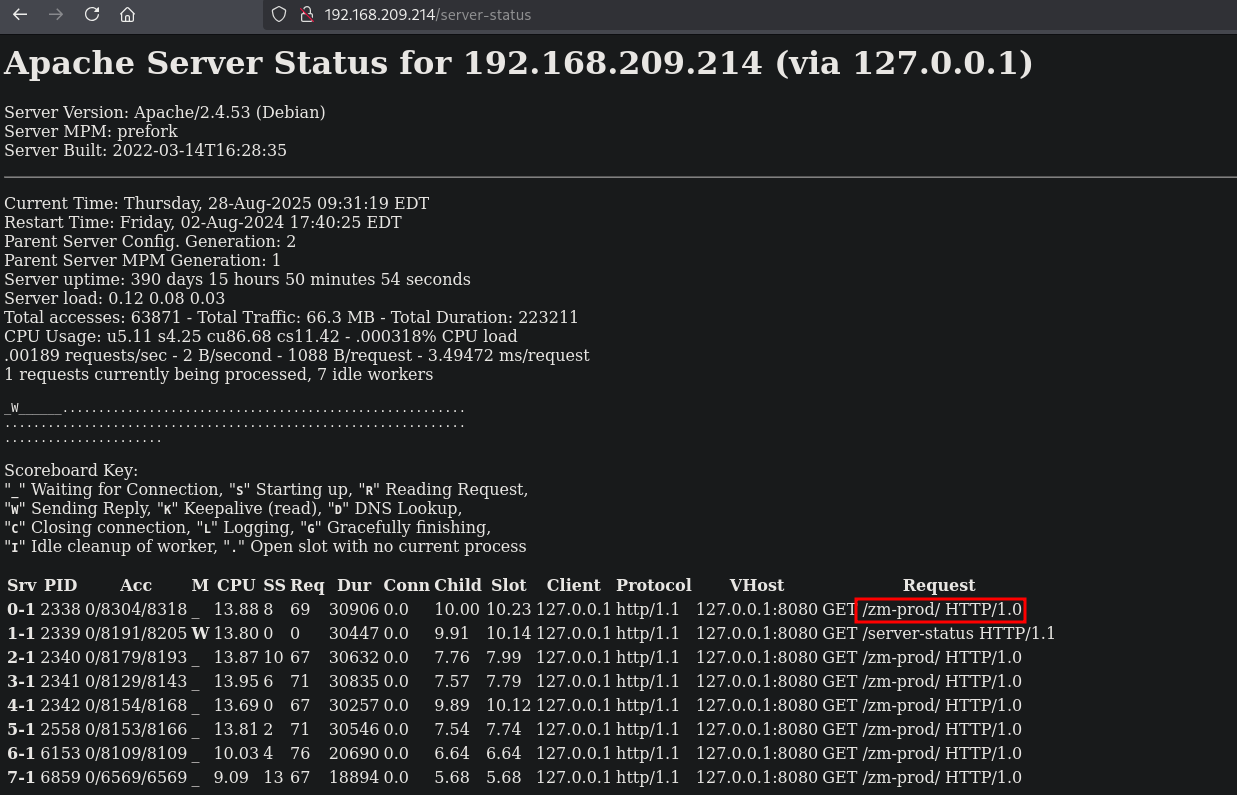Click the /server-status HTTP/1.1 request entry

(957, 633)
